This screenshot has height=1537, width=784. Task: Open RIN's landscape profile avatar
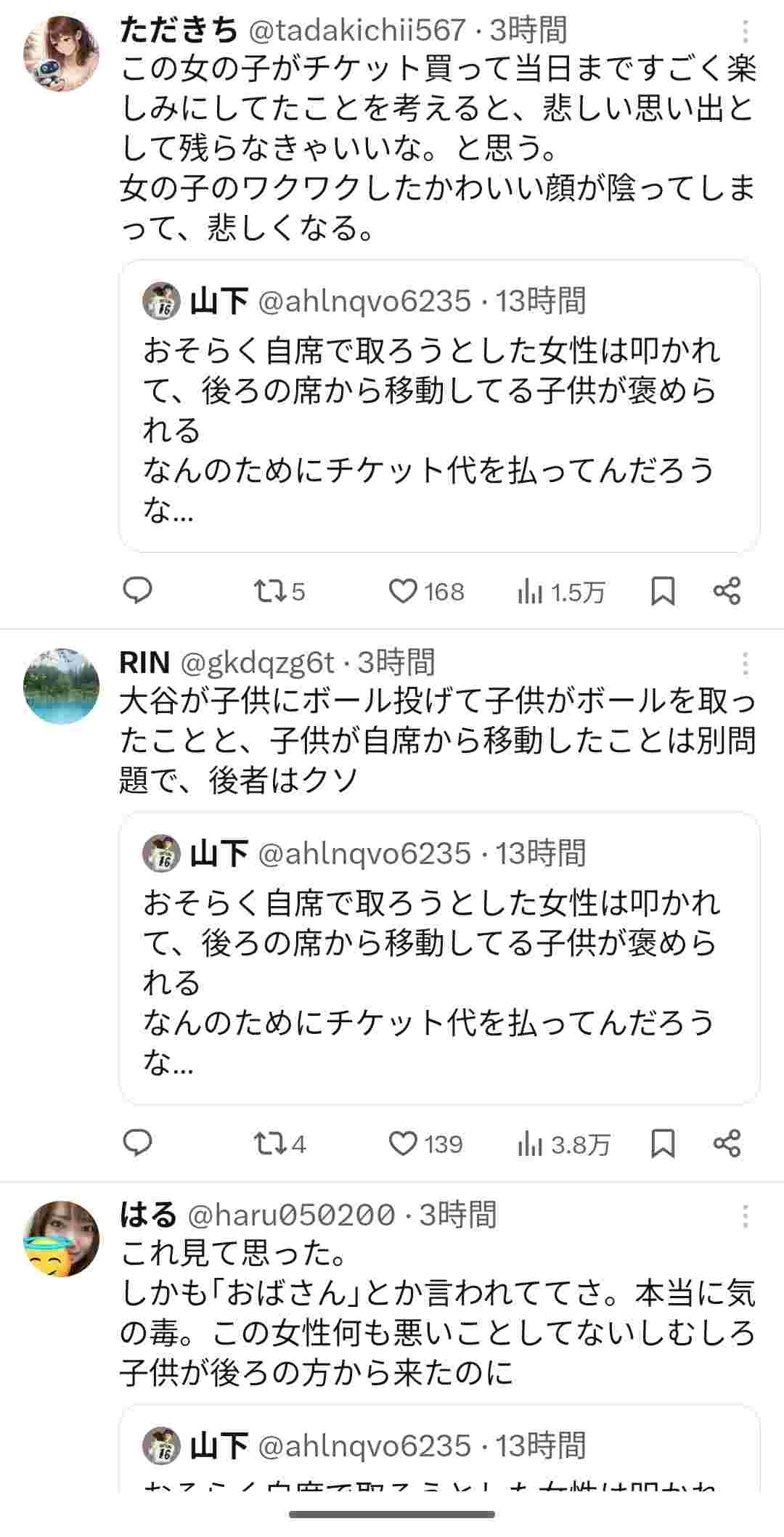coord(61,685)
